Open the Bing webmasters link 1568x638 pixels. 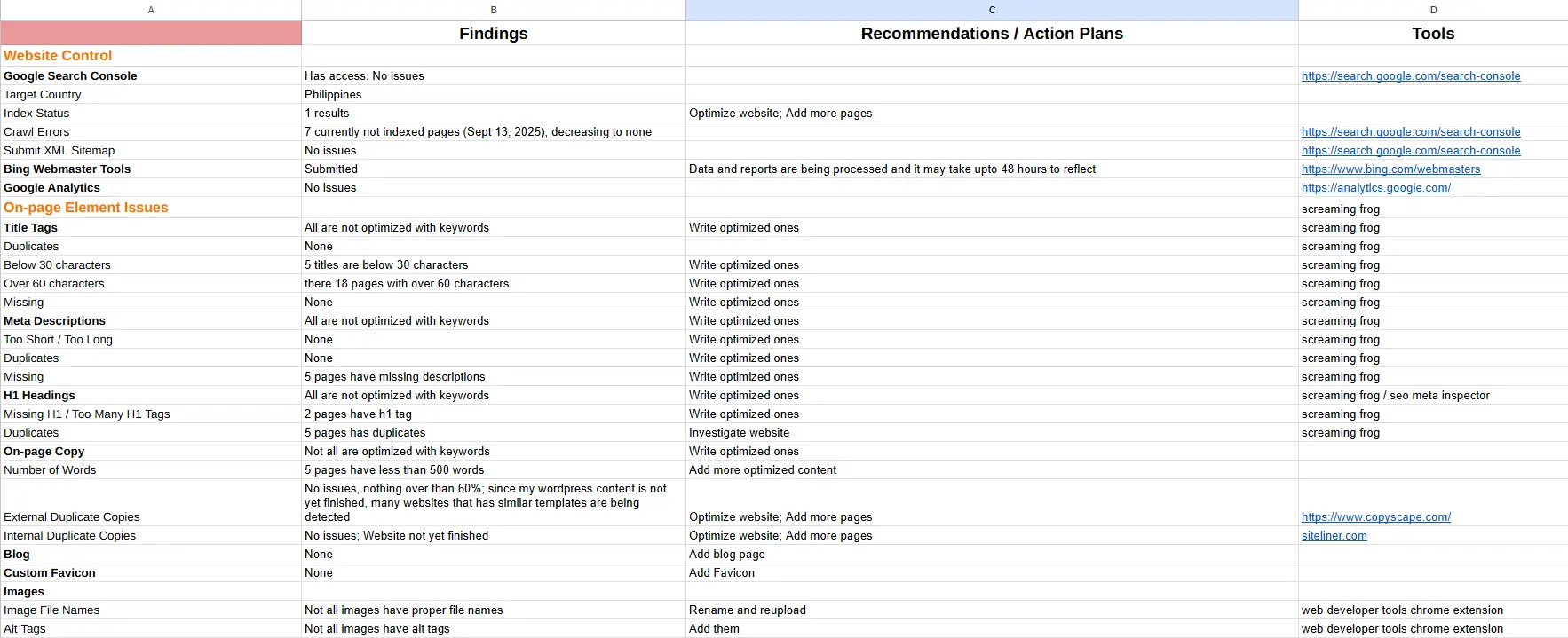click(x=1390, y=169)
